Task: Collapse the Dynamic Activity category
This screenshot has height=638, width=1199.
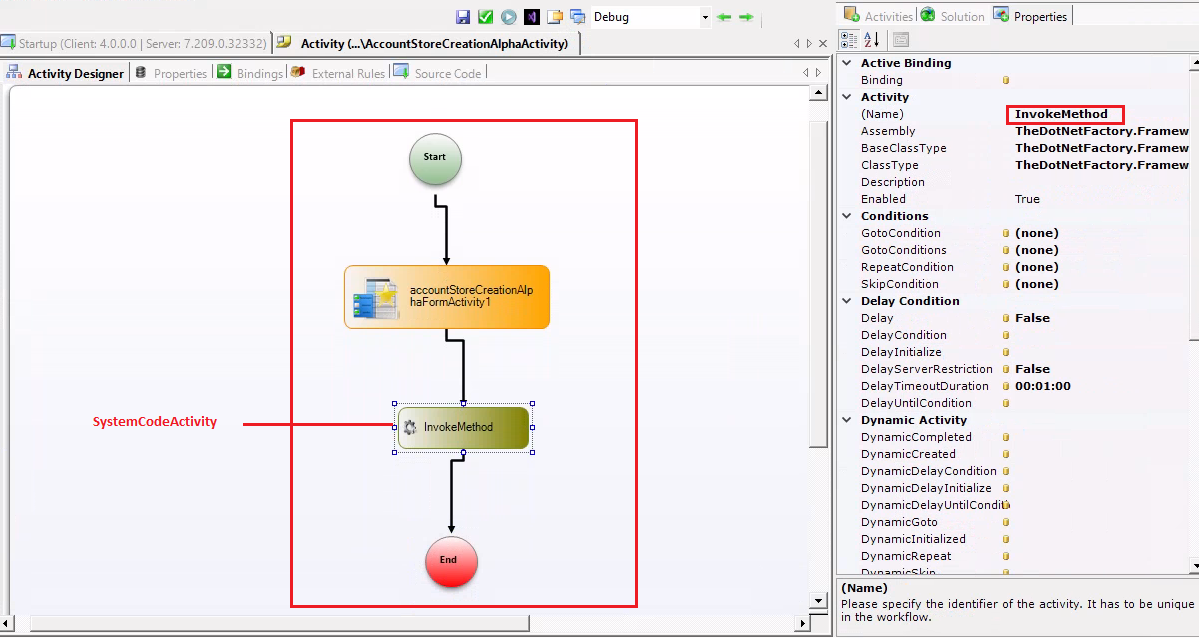Action: pos(846,420)
